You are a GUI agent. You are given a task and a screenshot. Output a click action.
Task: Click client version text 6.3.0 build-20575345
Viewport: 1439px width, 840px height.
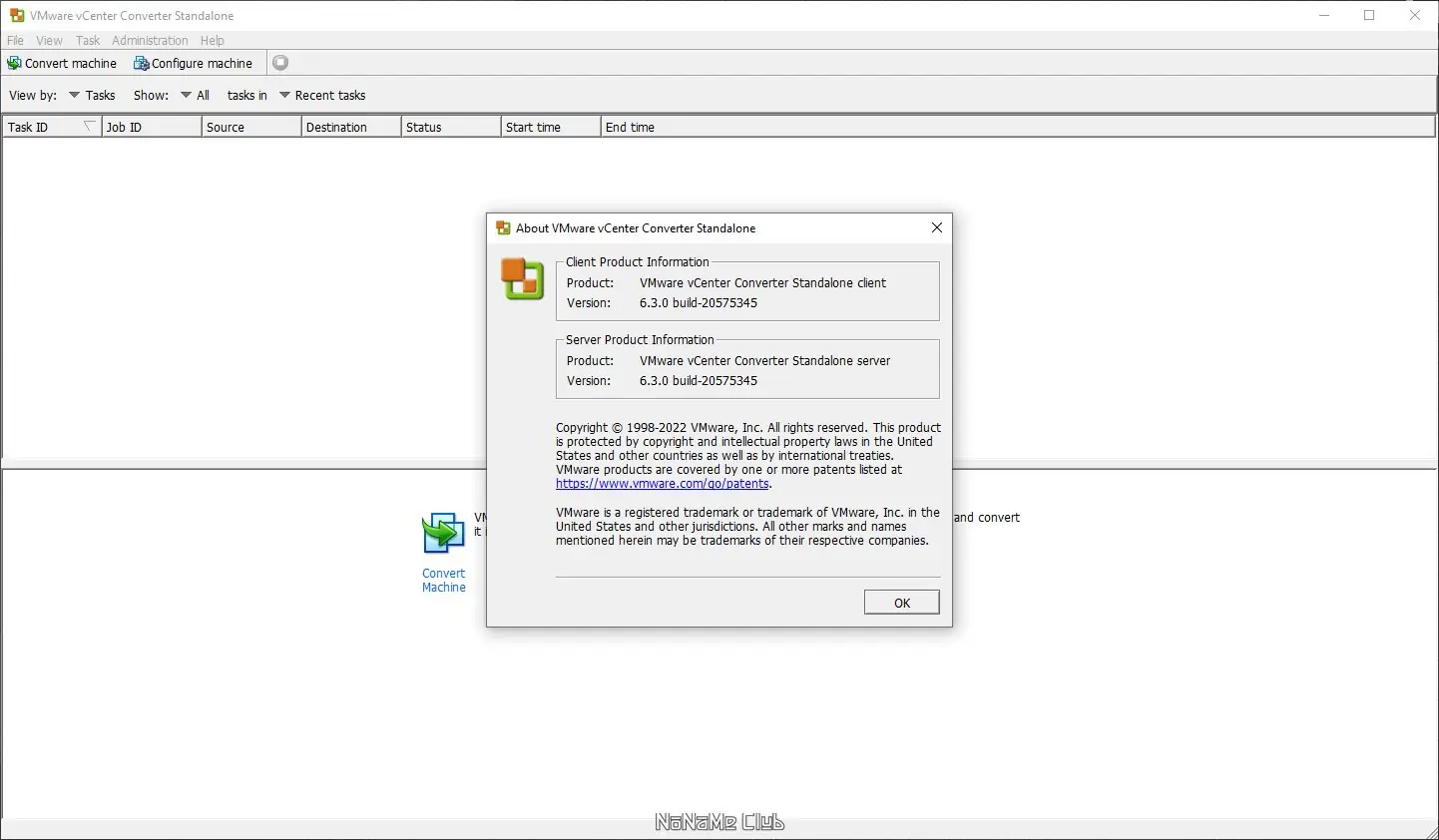tap(699, 302)
